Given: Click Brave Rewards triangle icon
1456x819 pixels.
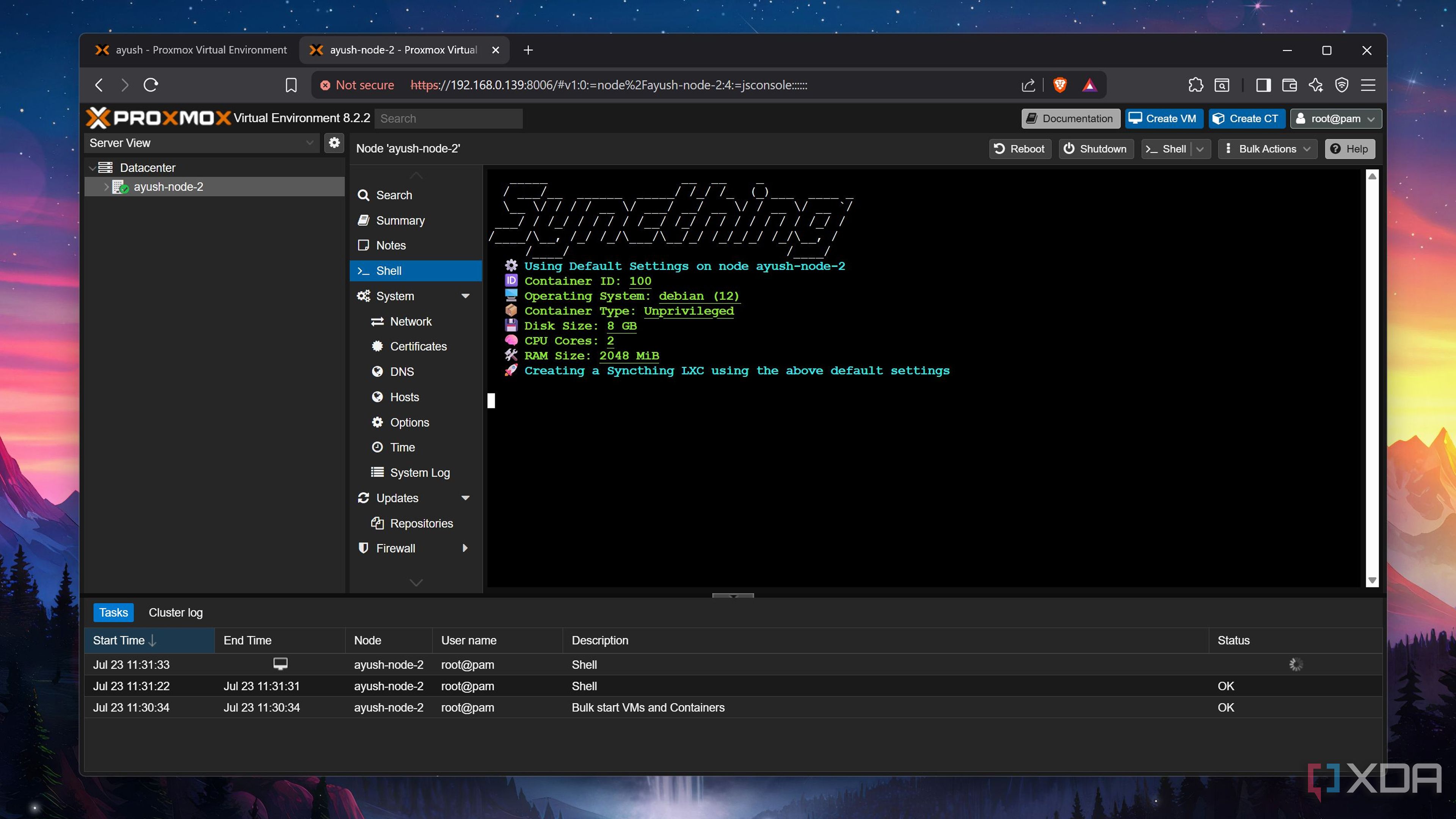Looking at the screenshot, I should click(1090, 85).
